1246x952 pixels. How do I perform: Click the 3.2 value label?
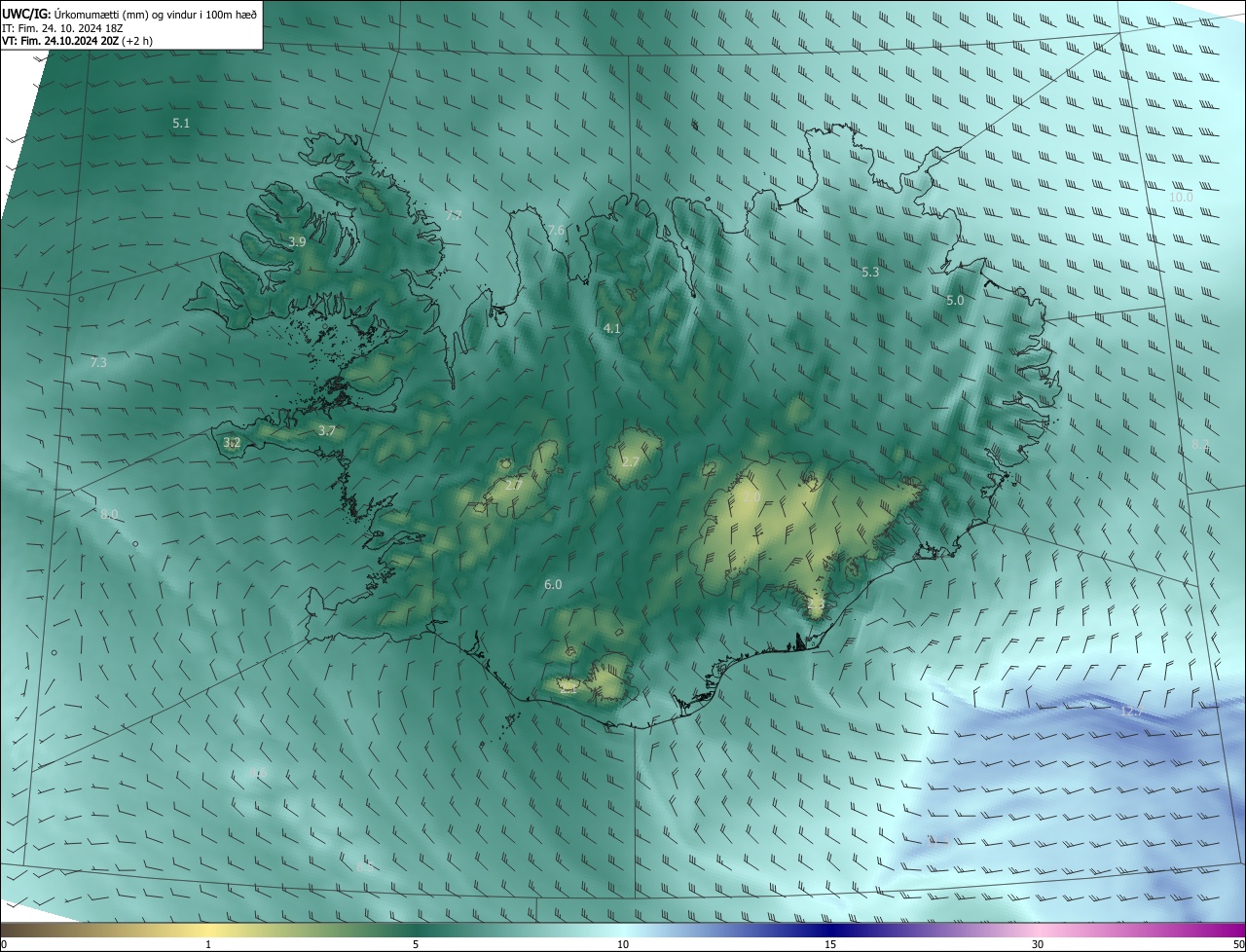point(232,442)
